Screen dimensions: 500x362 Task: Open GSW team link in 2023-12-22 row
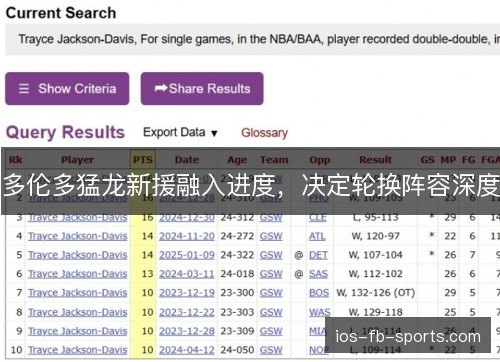pyautogui.click(x=271, y=312)
